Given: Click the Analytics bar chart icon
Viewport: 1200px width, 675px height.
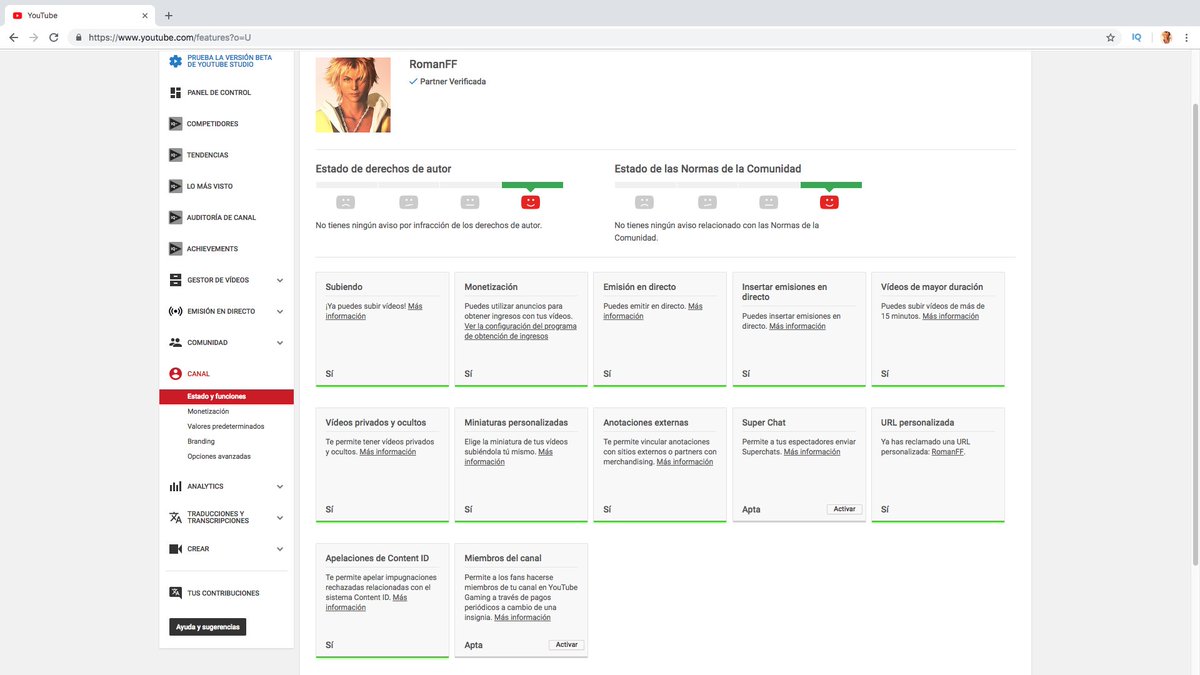Looking at the screenshot, I should pos(176,486).
